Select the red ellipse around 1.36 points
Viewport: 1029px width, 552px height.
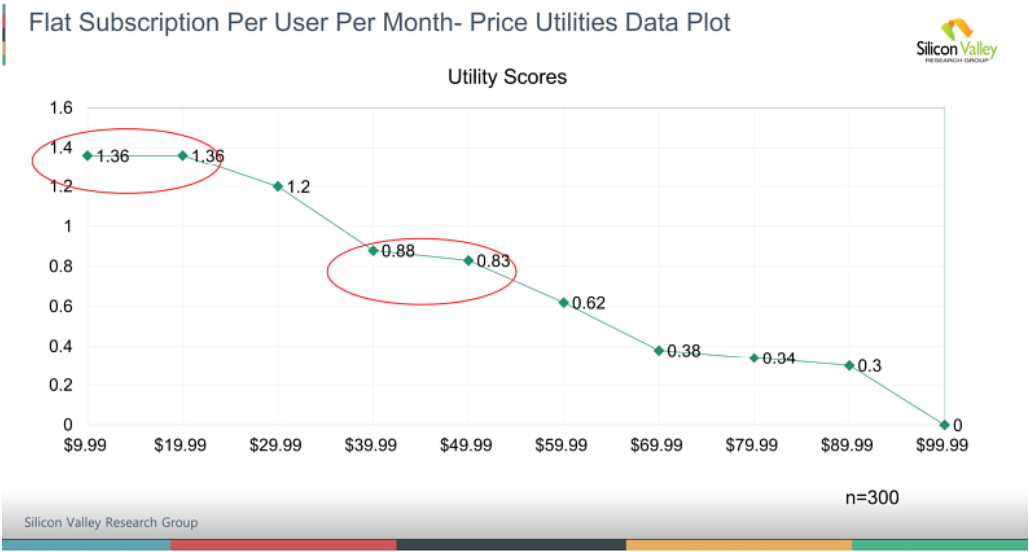coord(127,161)
